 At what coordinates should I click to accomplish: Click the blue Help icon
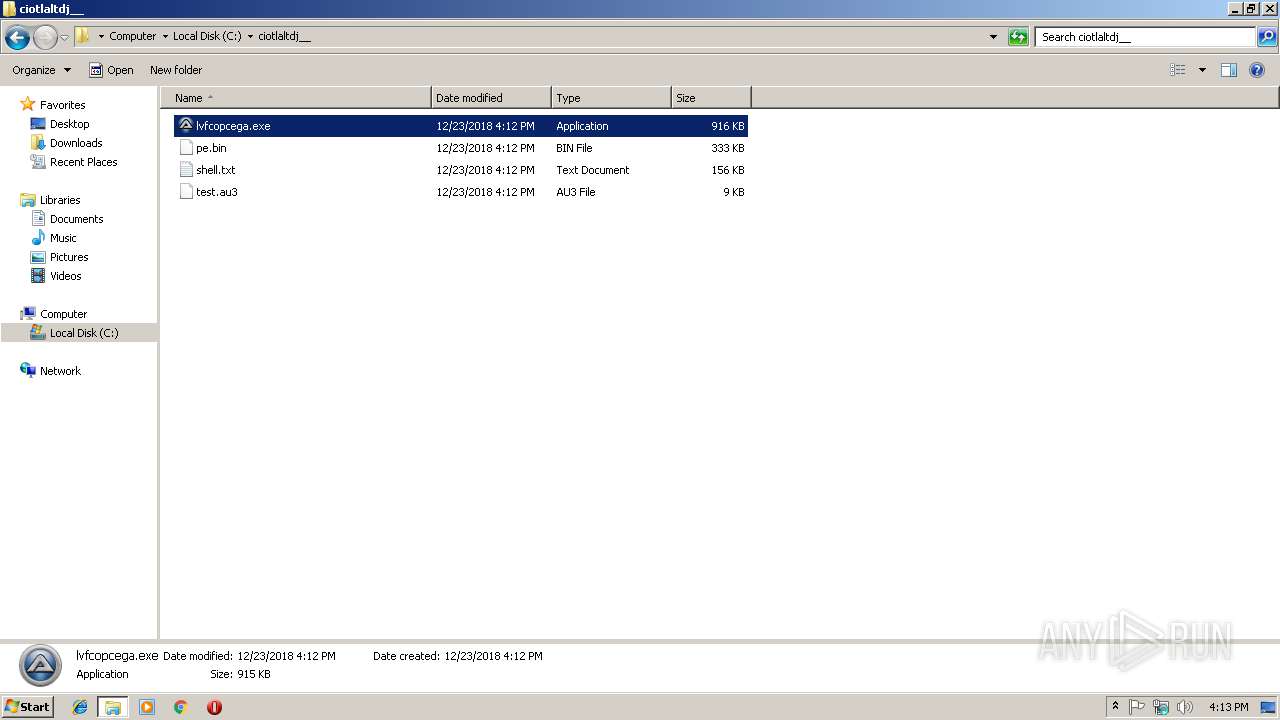click(x=1257, y=70)
